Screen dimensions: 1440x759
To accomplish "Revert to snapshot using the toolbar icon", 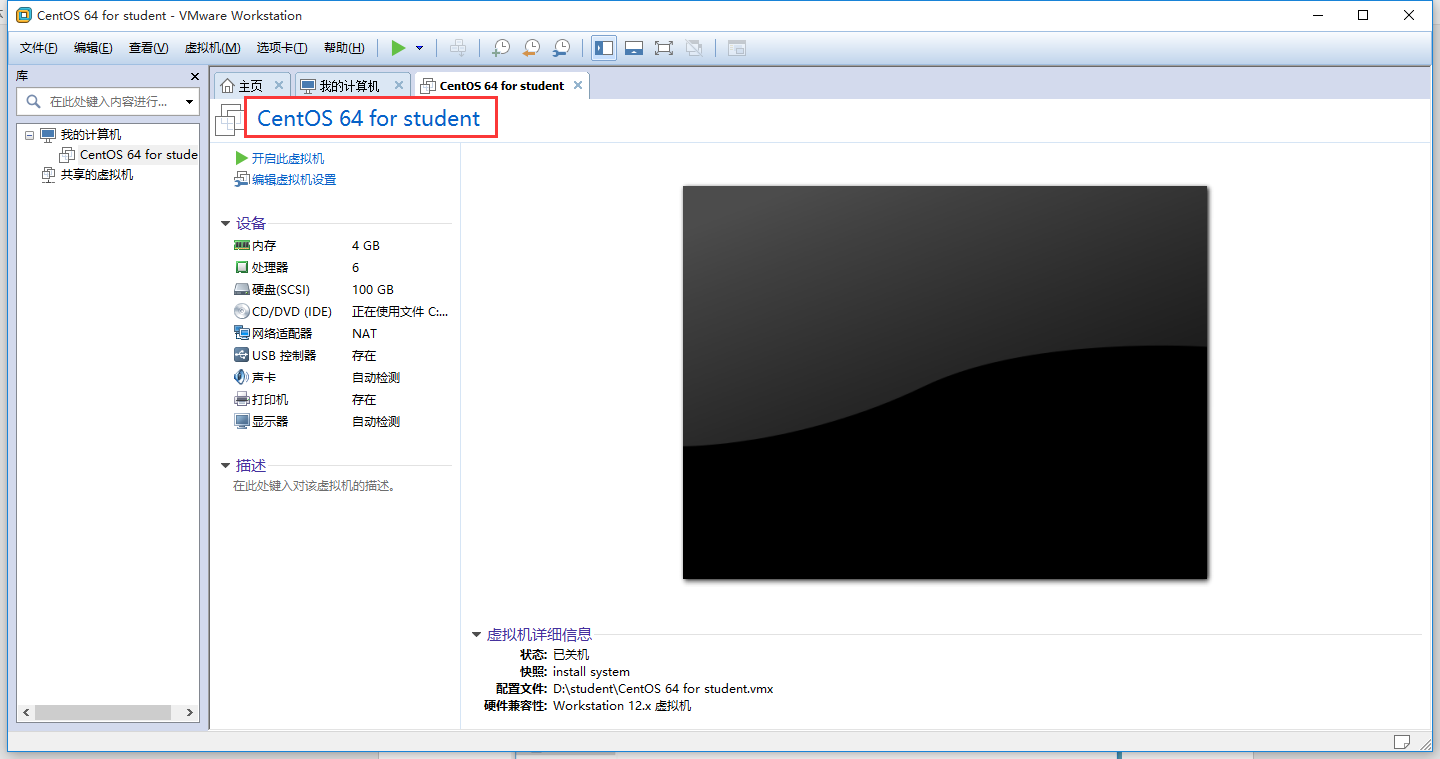I will (532, 48).
